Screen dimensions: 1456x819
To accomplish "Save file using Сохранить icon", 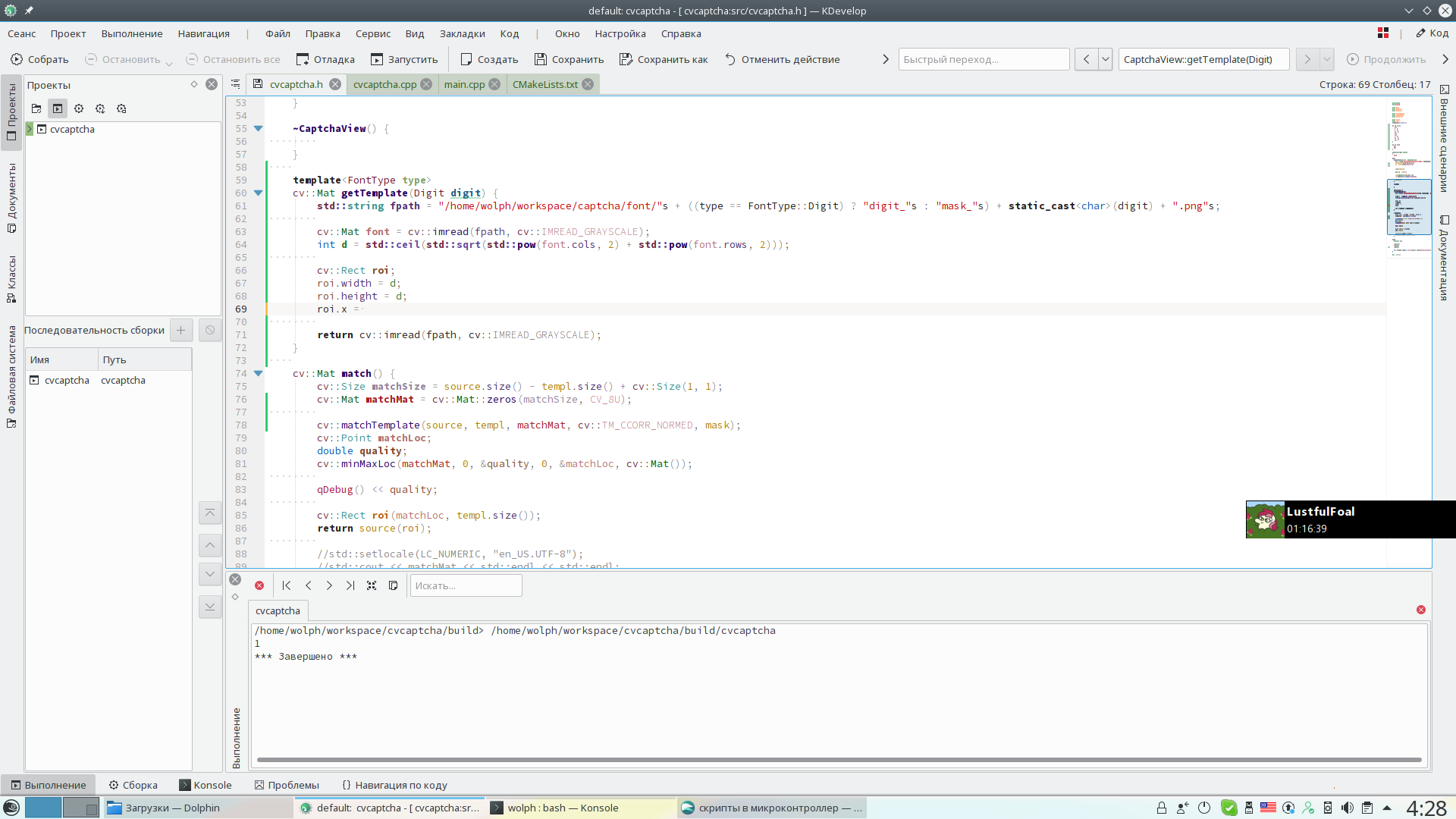I will coord(541,59).
